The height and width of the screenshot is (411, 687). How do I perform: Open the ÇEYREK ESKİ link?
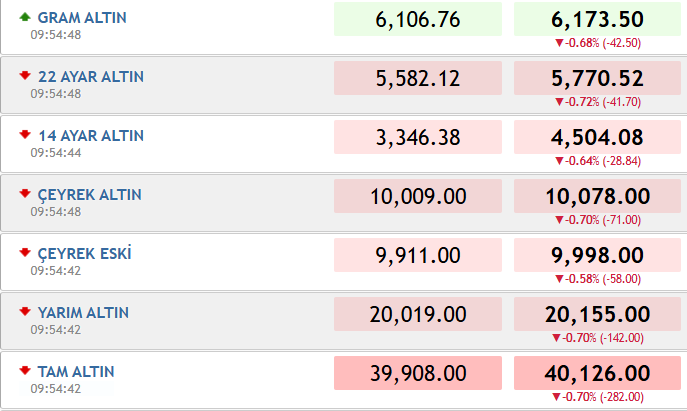pos(84,254)
